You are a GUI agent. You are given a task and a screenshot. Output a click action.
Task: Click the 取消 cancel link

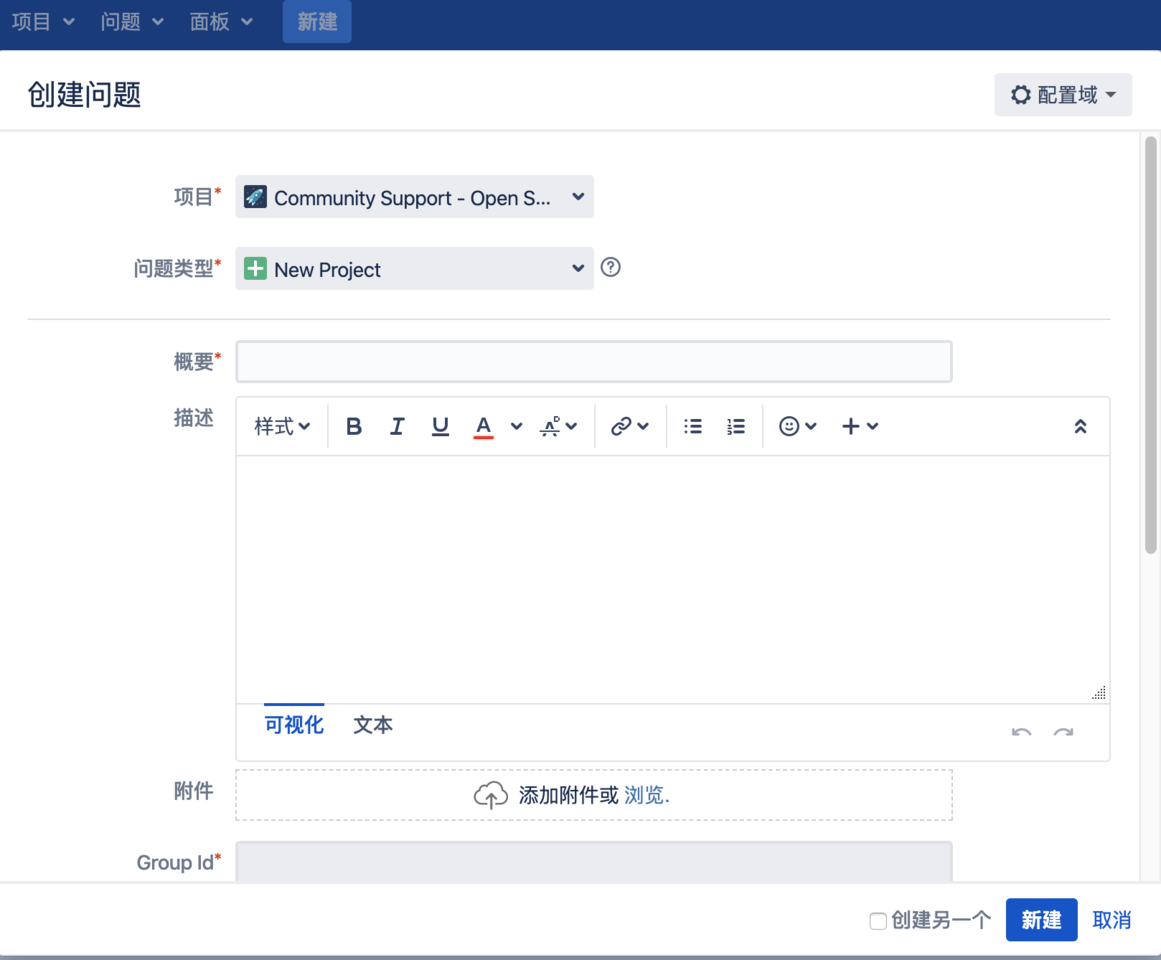(1111, 920)
